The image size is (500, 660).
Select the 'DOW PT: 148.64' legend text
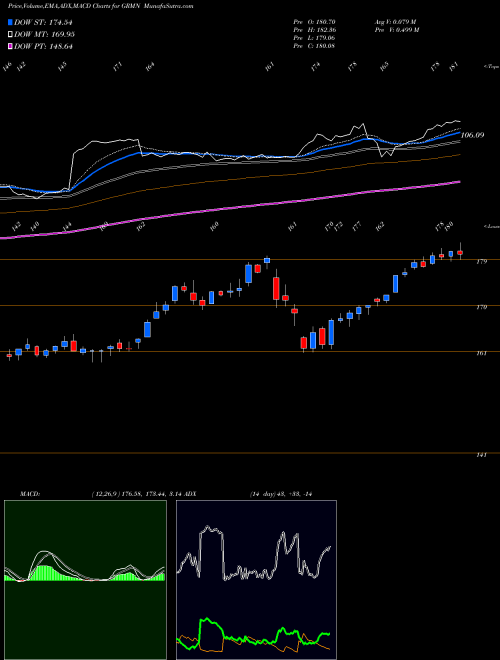tap(43, 46)
